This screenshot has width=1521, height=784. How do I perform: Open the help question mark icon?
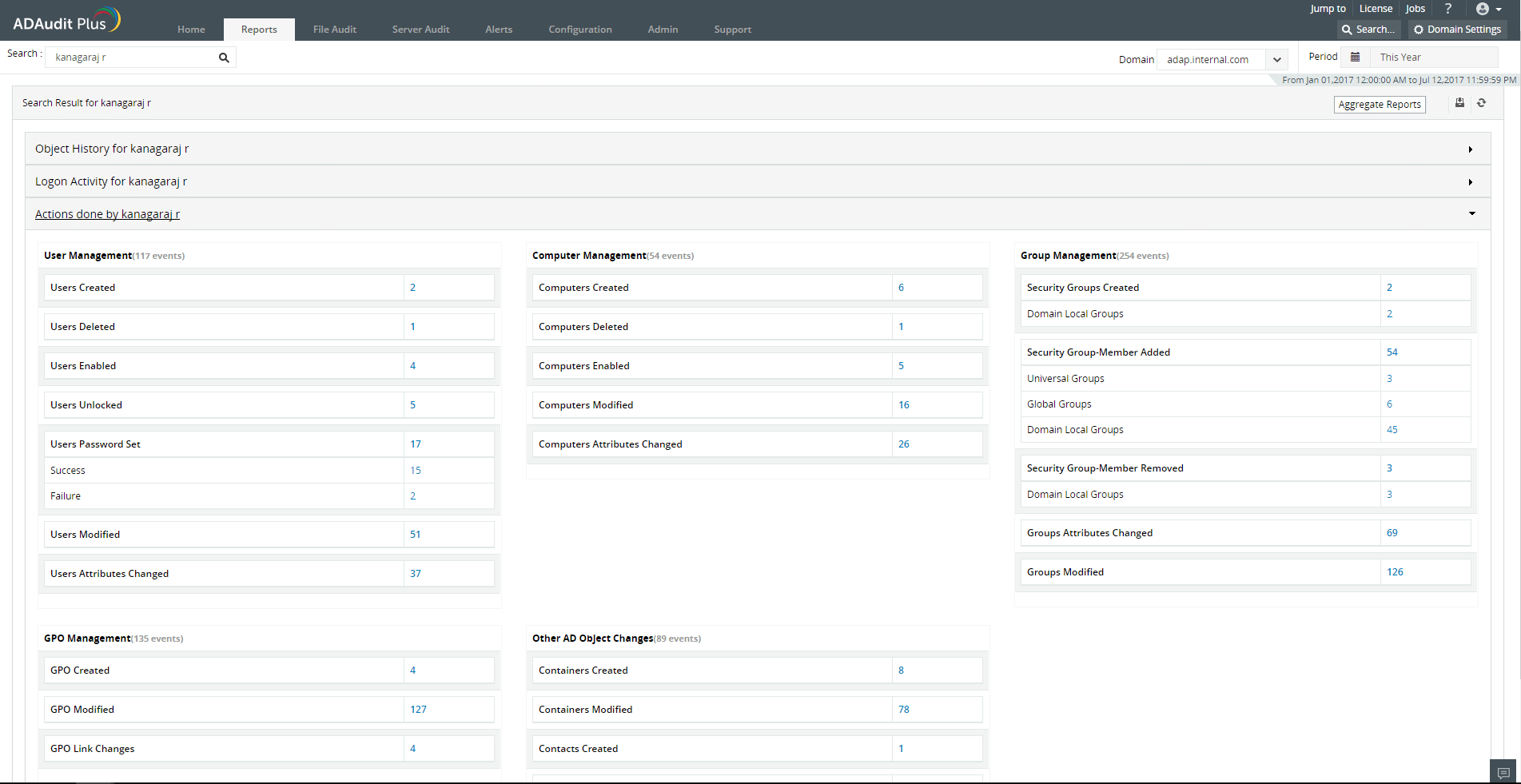1447,9
